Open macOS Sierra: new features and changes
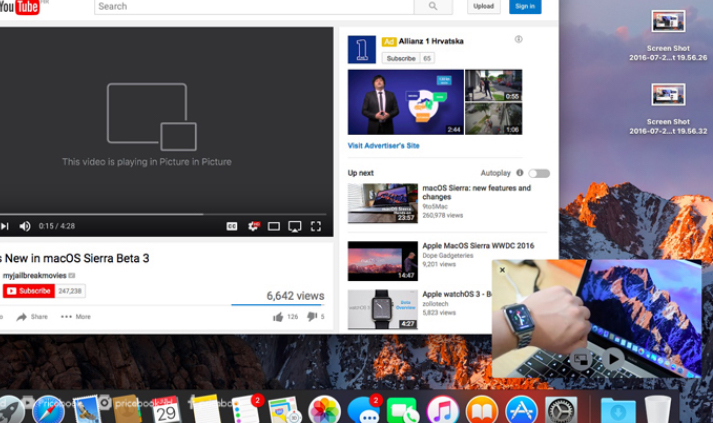 tap(476, 192)
